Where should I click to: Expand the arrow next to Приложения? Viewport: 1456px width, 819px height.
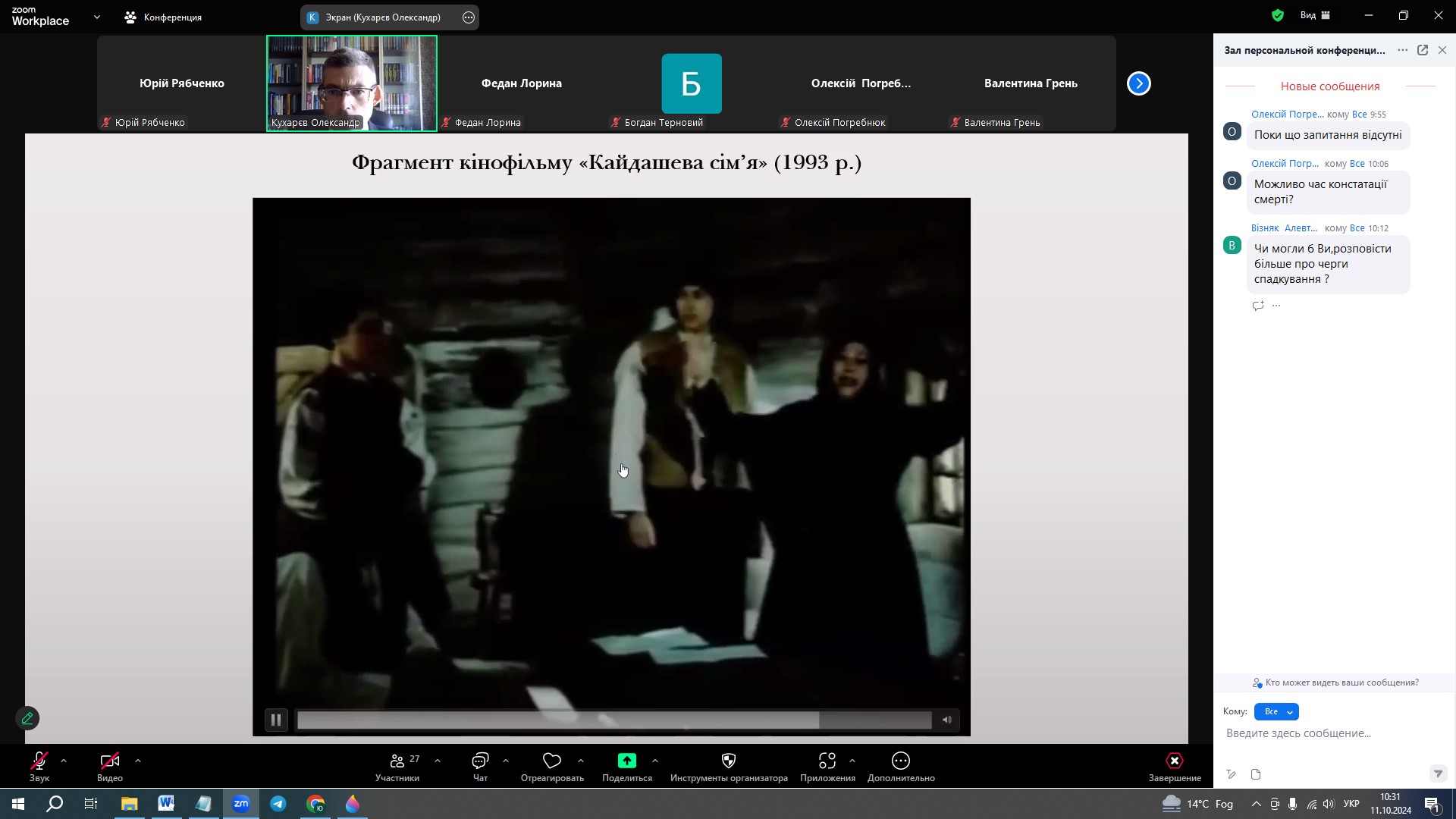852,761
